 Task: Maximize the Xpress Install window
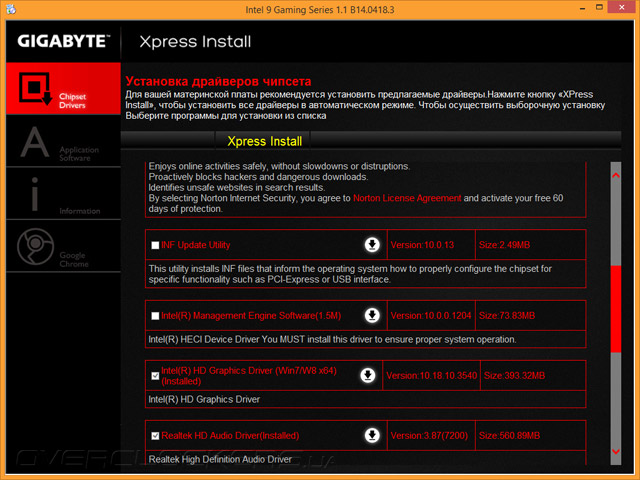point(599,7)
